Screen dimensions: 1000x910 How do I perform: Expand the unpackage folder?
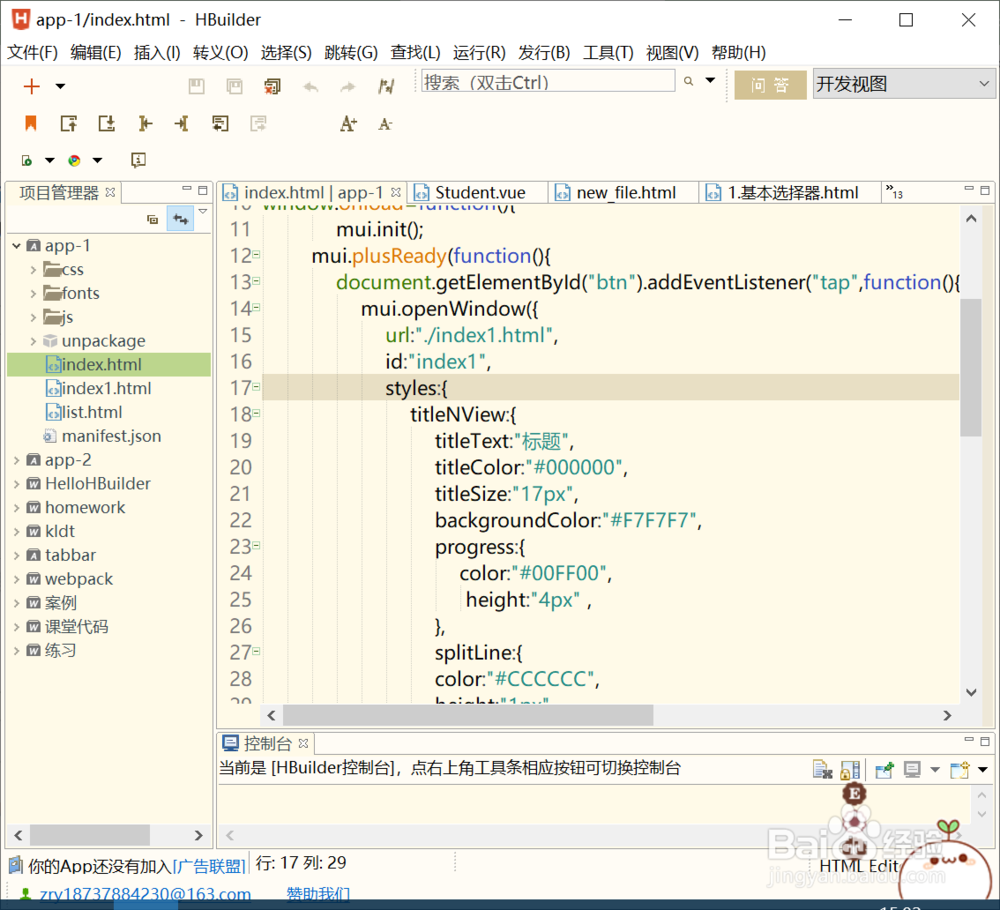coord(33,341)
